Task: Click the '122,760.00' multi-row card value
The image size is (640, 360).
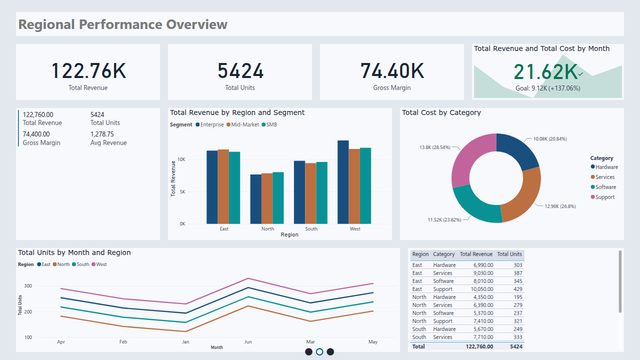Action: [x=38, y=115]
